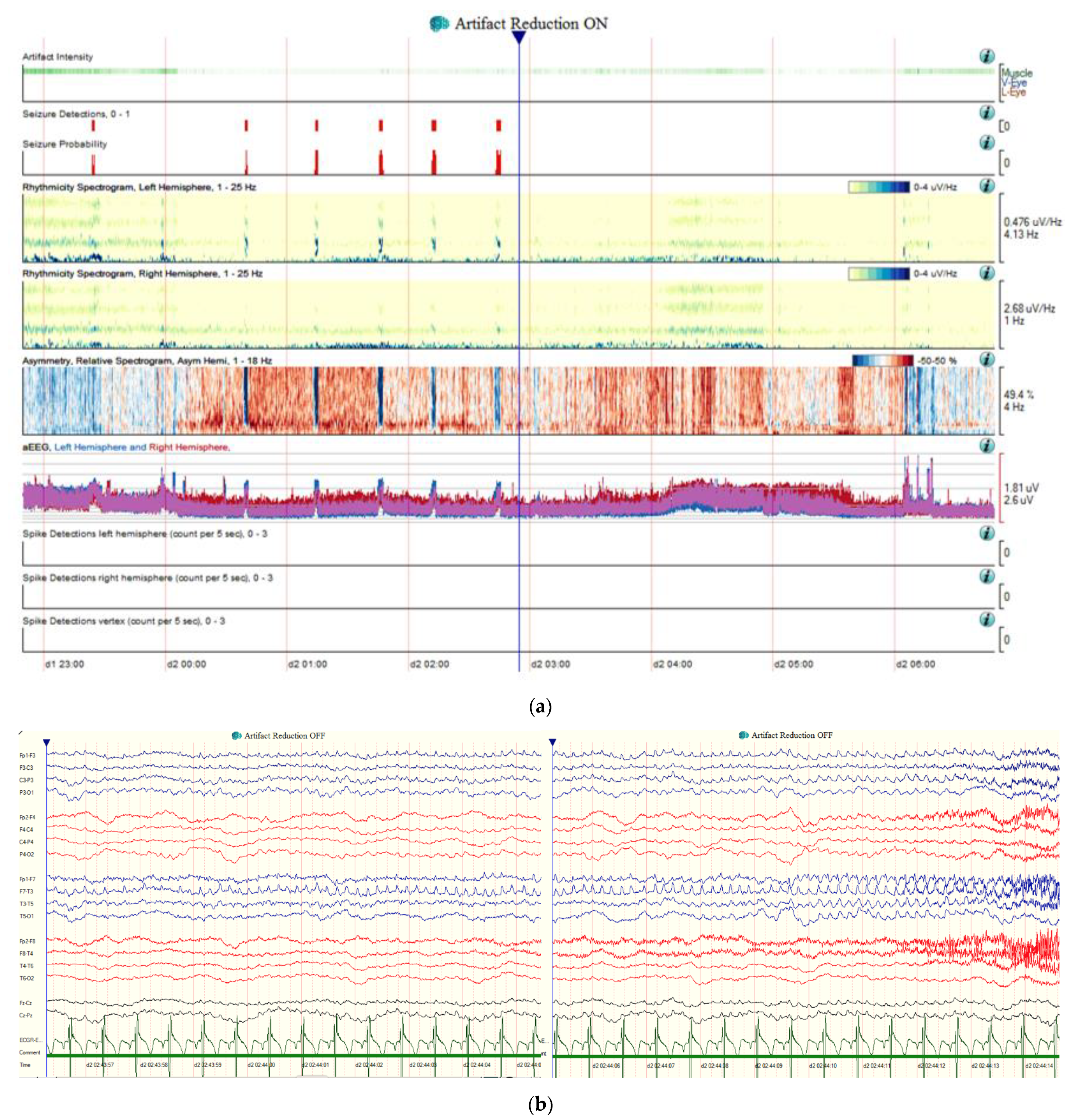Click the Artifact Intensity info icon

[x=987, y=56]
